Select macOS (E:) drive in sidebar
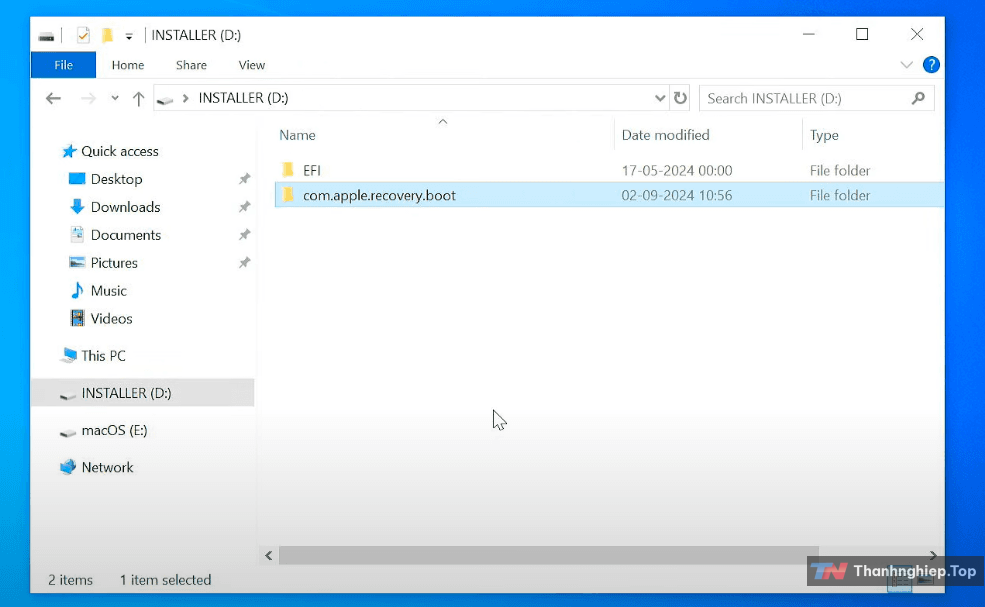The image size is (985, 607). pyautogui.click(x=114, y=430)
